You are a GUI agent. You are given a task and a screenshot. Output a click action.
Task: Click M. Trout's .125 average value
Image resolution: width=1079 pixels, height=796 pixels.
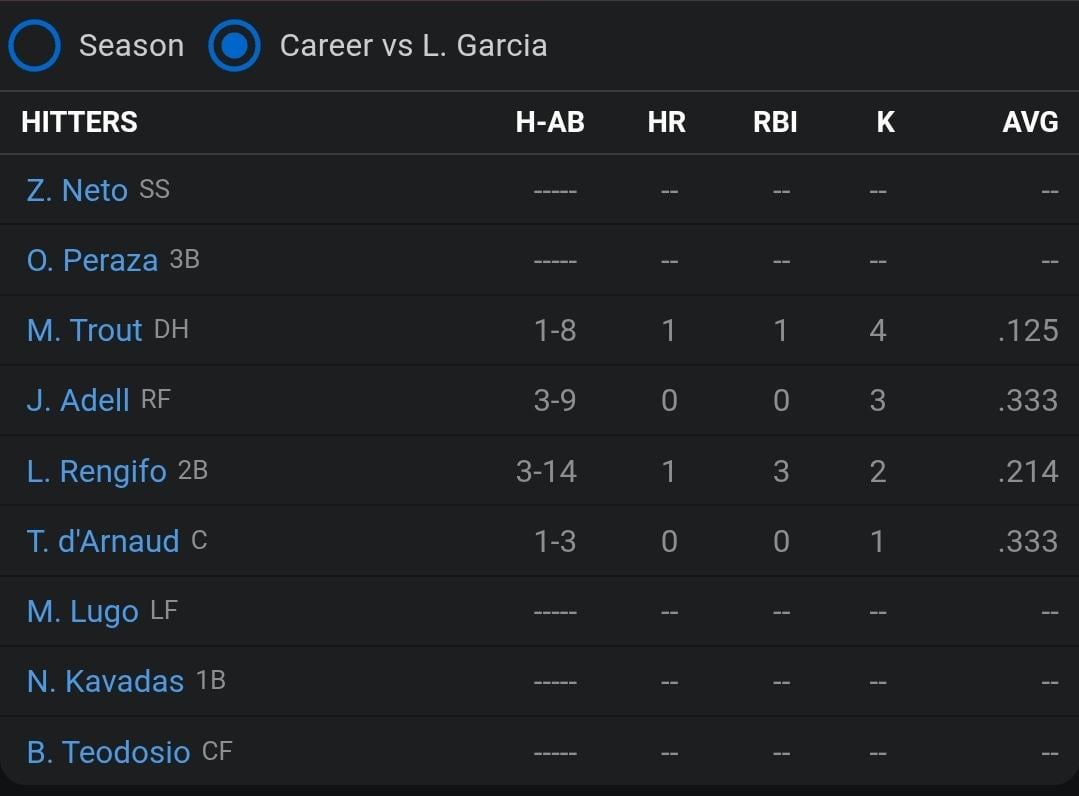tap(1028, 330)
